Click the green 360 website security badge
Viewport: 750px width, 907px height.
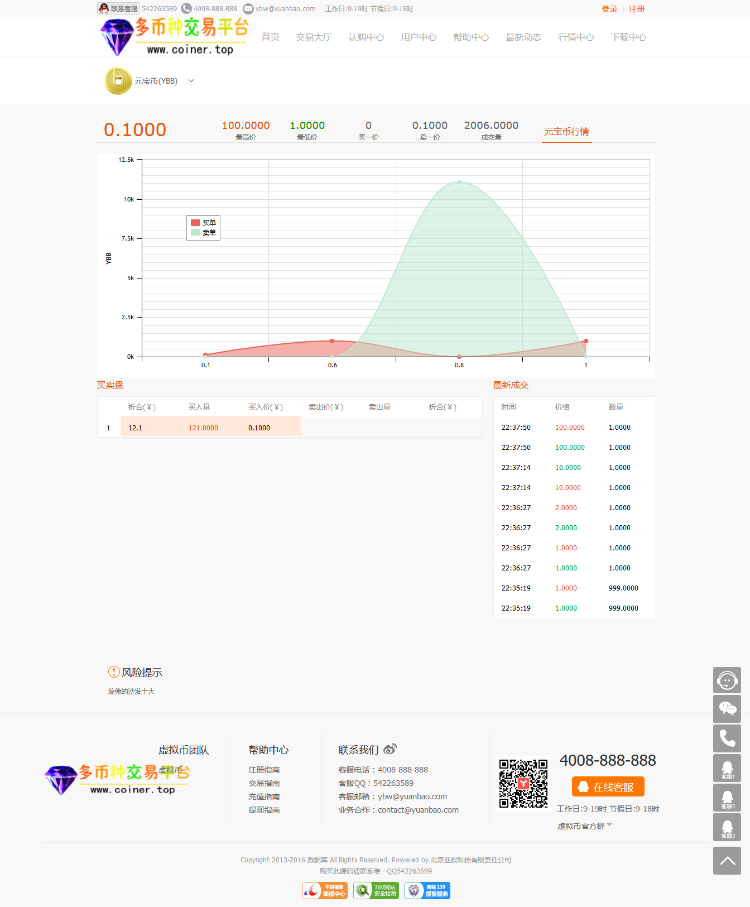[x=376, y=890]
